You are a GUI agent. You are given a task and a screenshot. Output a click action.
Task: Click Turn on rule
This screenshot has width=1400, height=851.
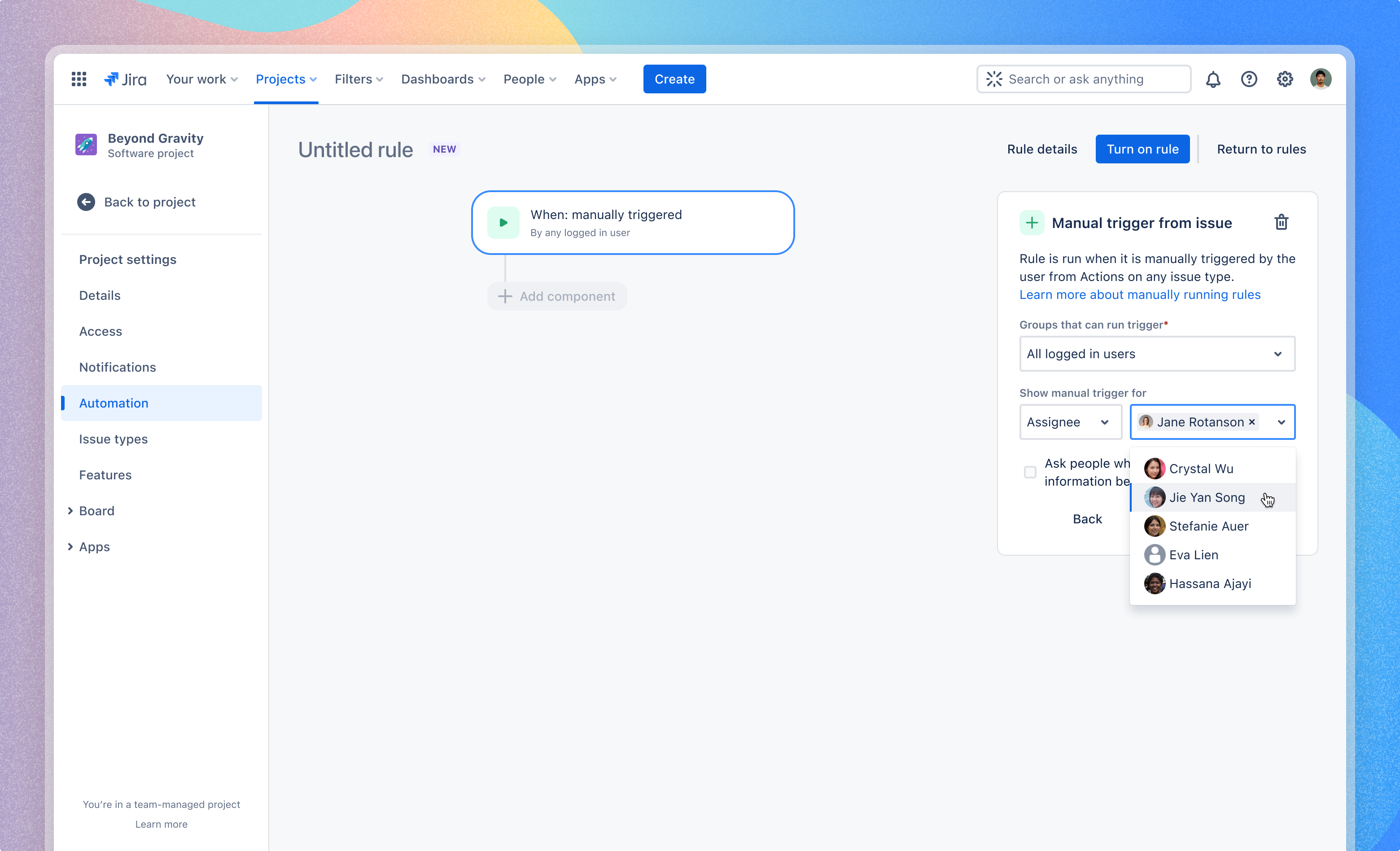coord(1142,149)
